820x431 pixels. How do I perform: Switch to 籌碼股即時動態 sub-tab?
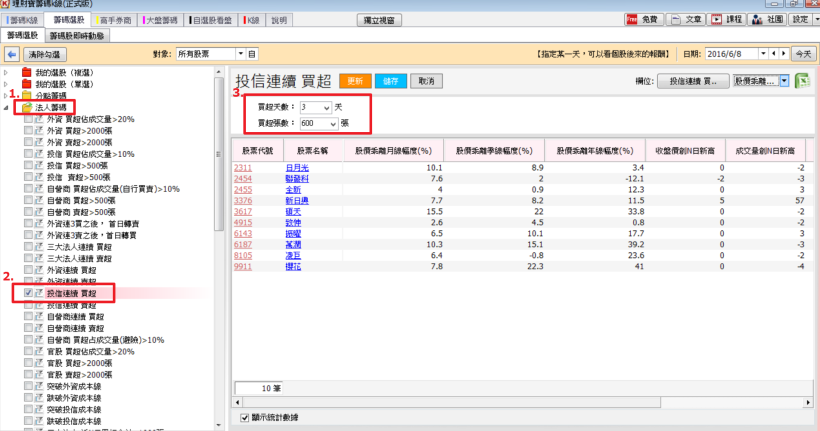(77, 36)
